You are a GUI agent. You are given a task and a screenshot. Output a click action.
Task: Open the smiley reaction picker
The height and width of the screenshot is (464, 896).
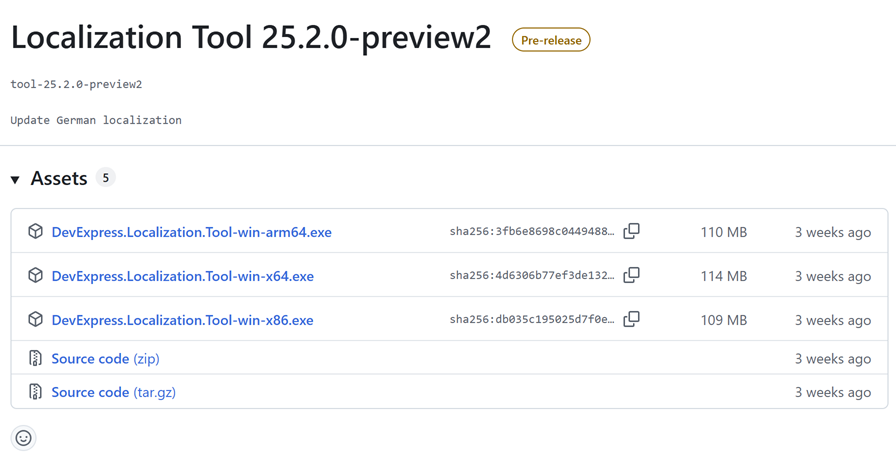click(x=23, y=438)
